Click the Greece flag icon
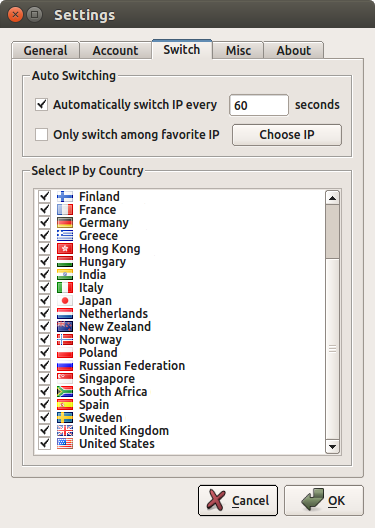 coord(65,236)
